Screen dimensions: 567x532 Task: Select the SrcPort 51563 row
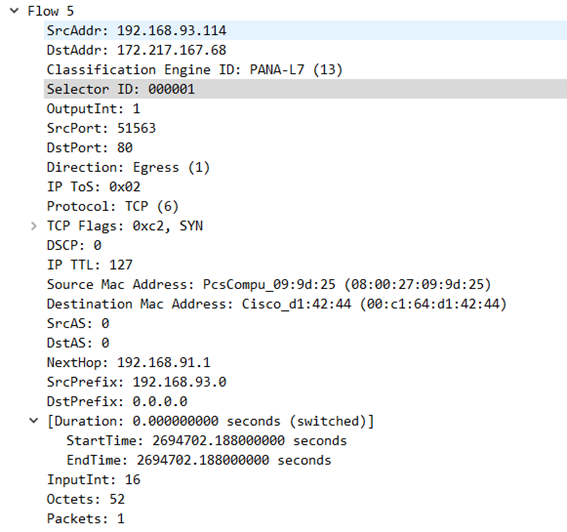point(305,128)
